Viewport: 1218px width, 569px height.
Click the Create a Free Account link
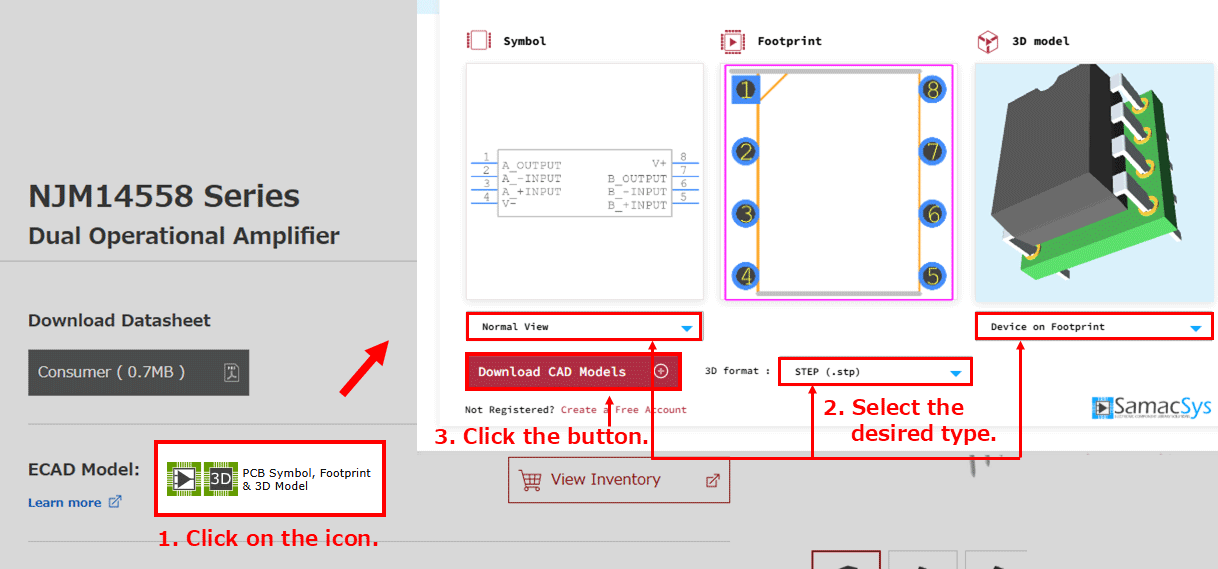click(x=624, y=410)
